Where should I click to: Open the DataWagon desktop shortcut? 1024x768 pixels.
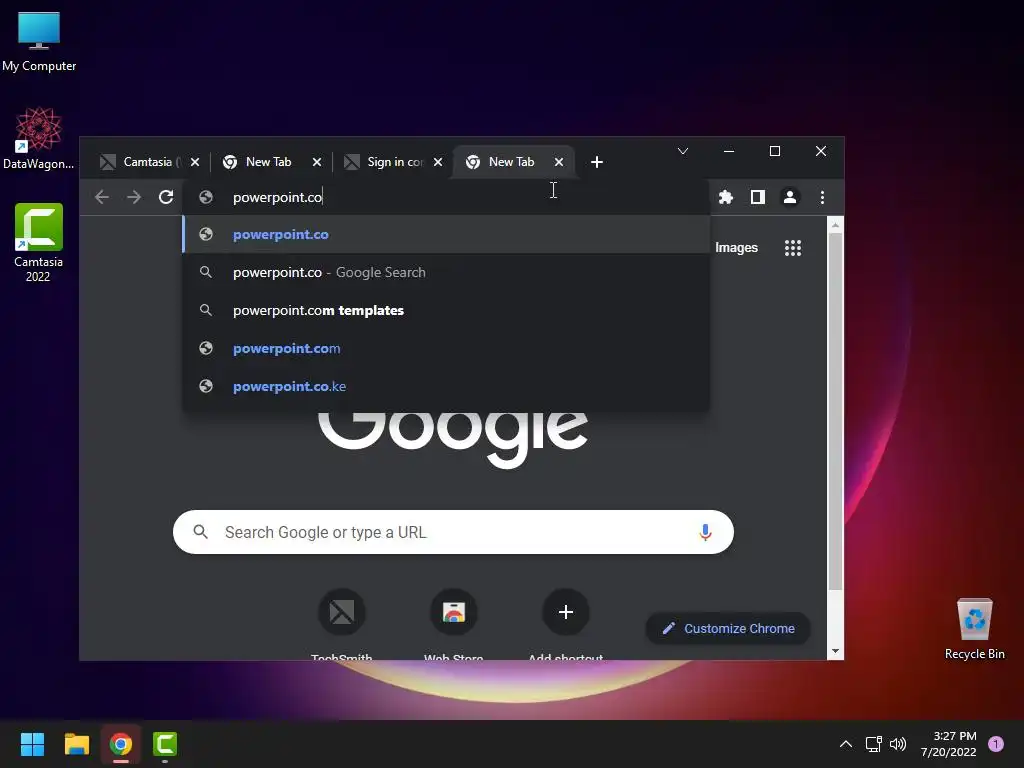(x=39, y=138)
